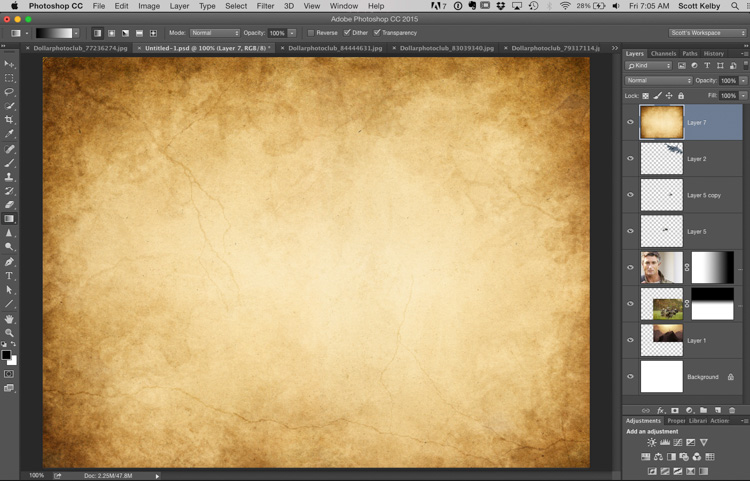This screenshot has height=481, width=750.
Task: Choose the Zoom tool in toolbar
Action: click(x=10, y=333)
